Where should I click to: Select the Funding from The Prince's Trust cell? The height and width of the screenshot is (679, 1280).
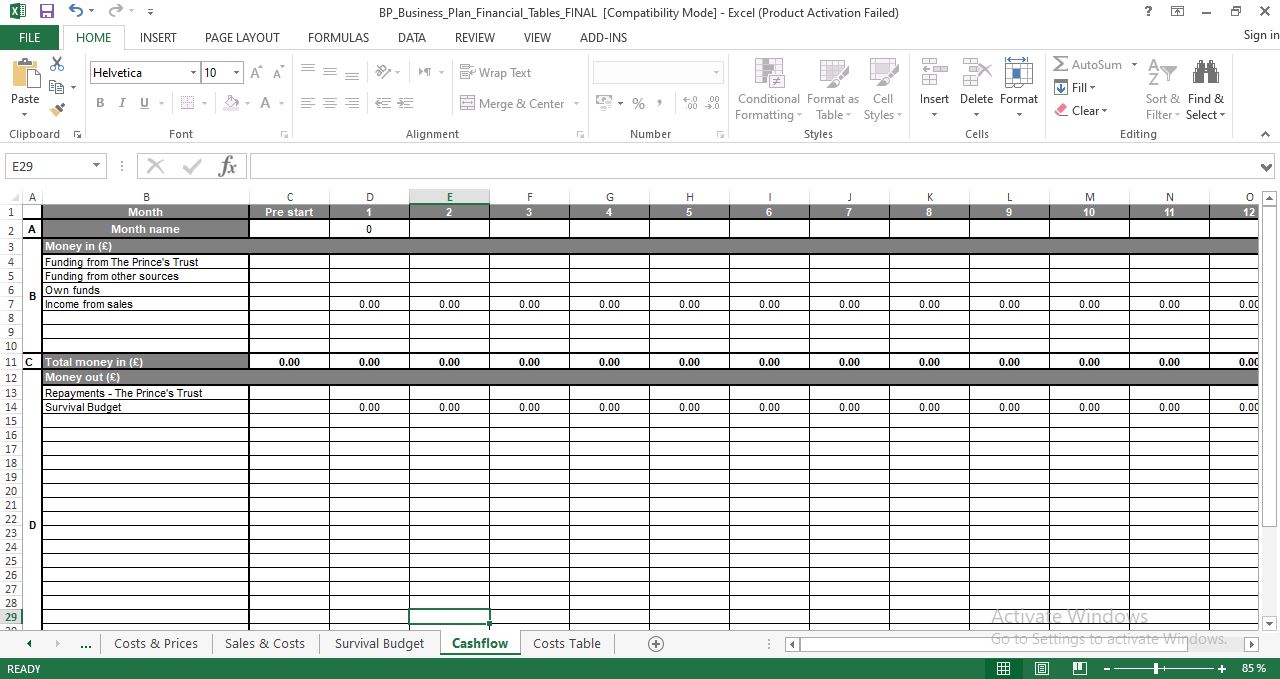(x=146, y=262)
